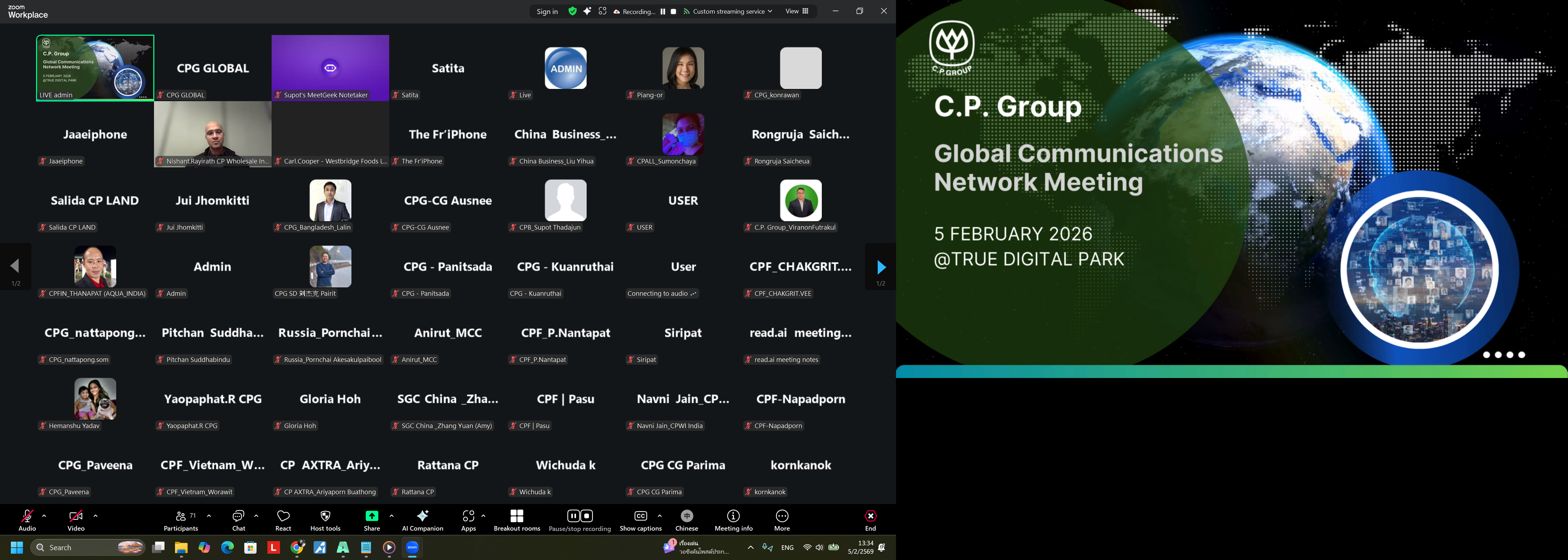Image resolution: width=1568 pixels, height=560 pixels.
Task: Click the React heart icon
Action: coord(283,520)
